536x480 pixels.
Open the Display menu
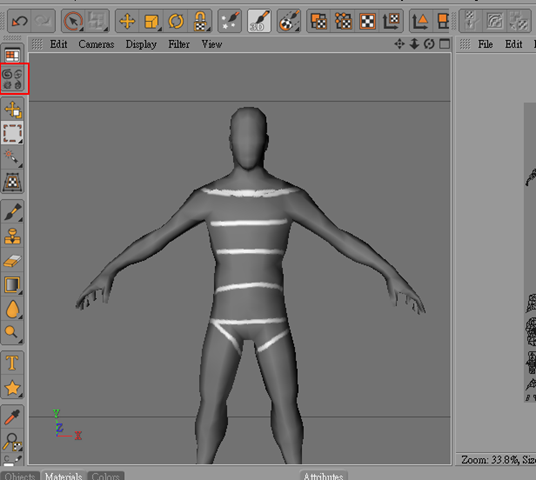click(x=141, y=44)
